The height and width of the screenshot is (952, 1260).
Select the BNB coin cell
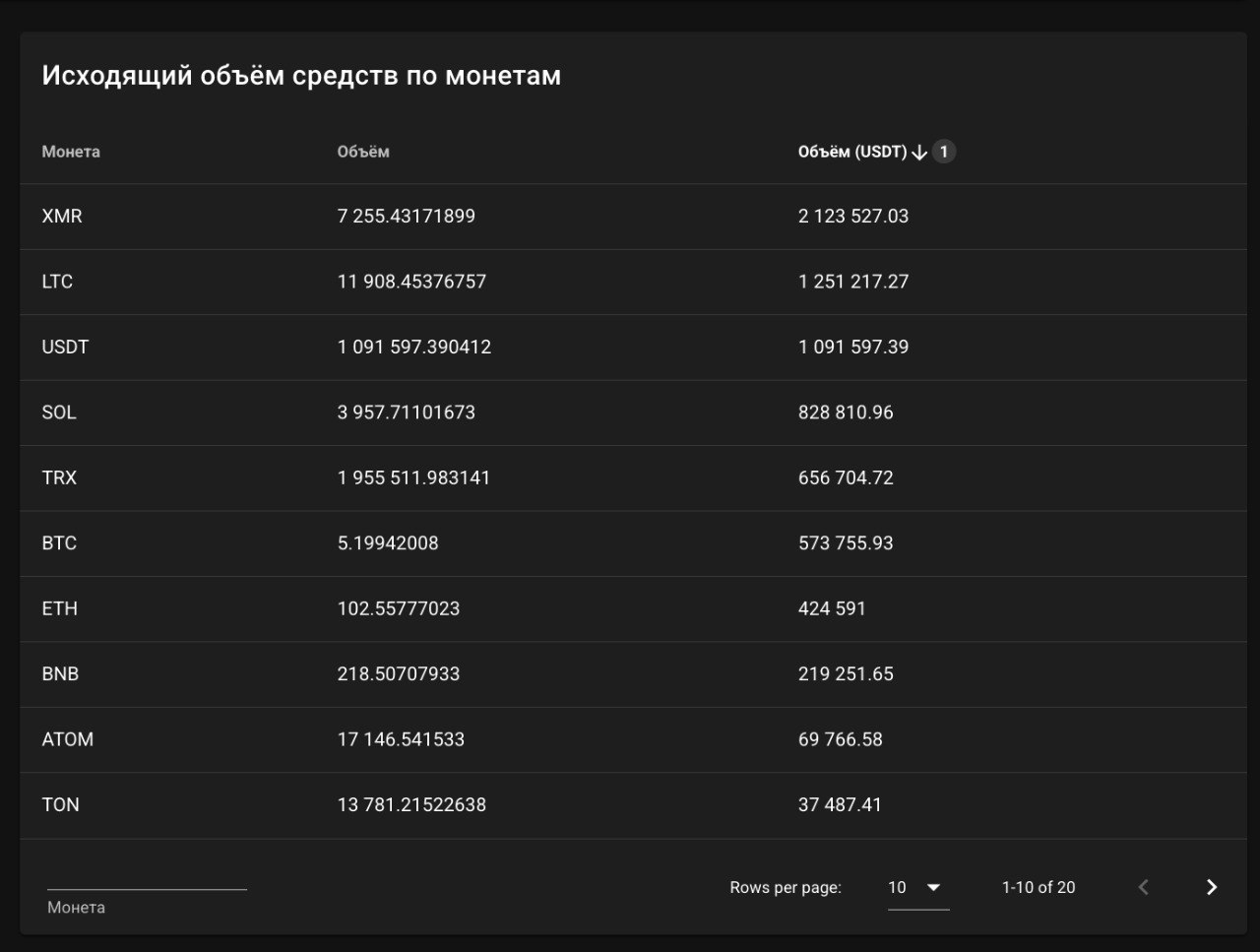pos(60,674)
